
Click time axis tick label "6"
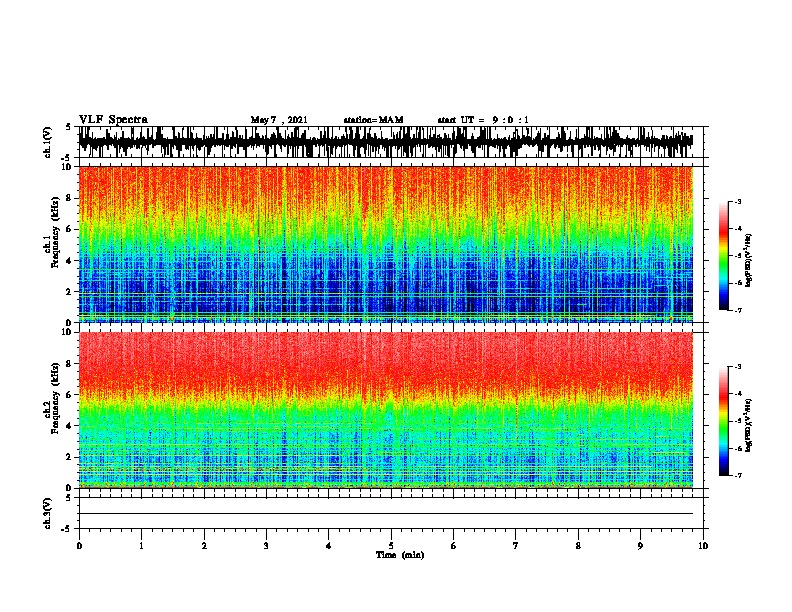(454, 546)
